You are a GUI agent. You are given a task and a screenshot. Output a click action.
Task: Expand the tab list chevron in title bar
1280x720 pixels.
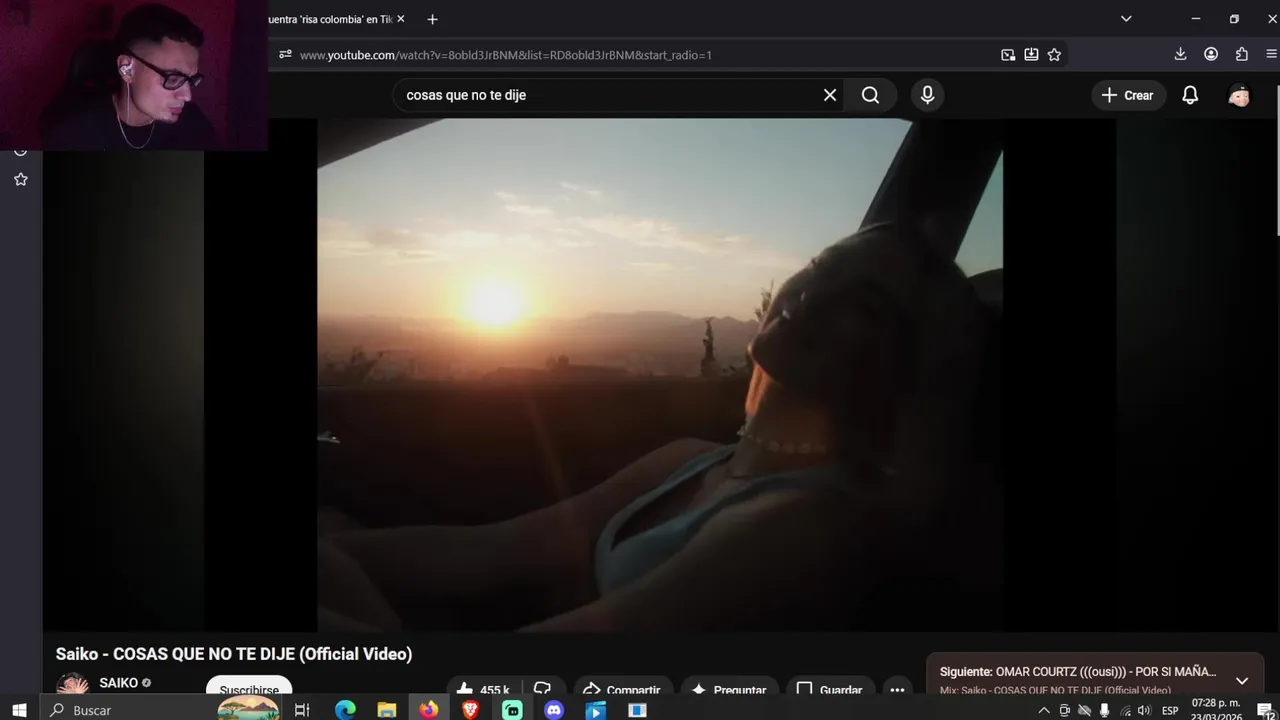[1126, 19]
